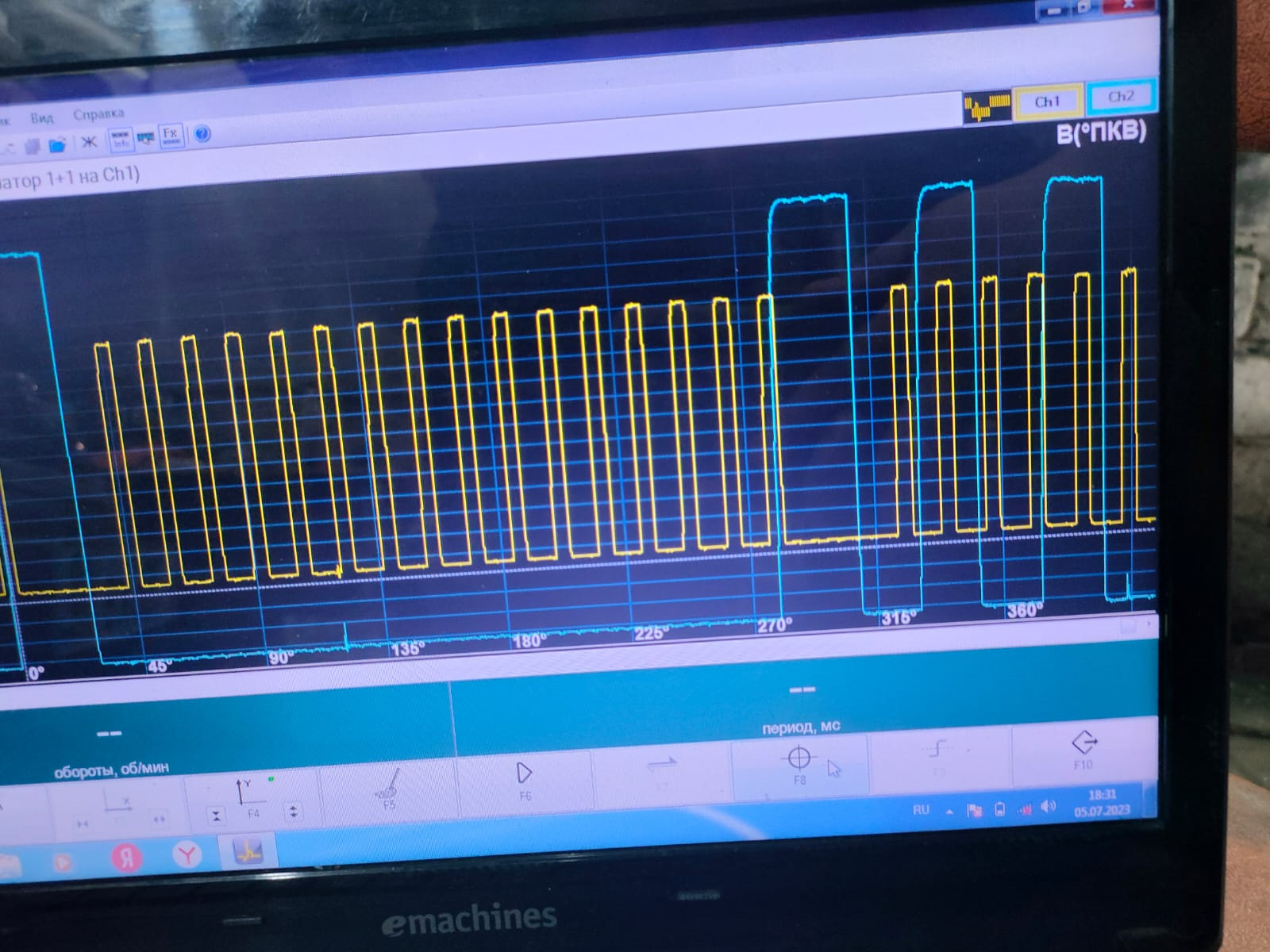Viewport: 1270px width, 952px height.
Task: Click the 135° angle marker label
Action: coord(406,648)
